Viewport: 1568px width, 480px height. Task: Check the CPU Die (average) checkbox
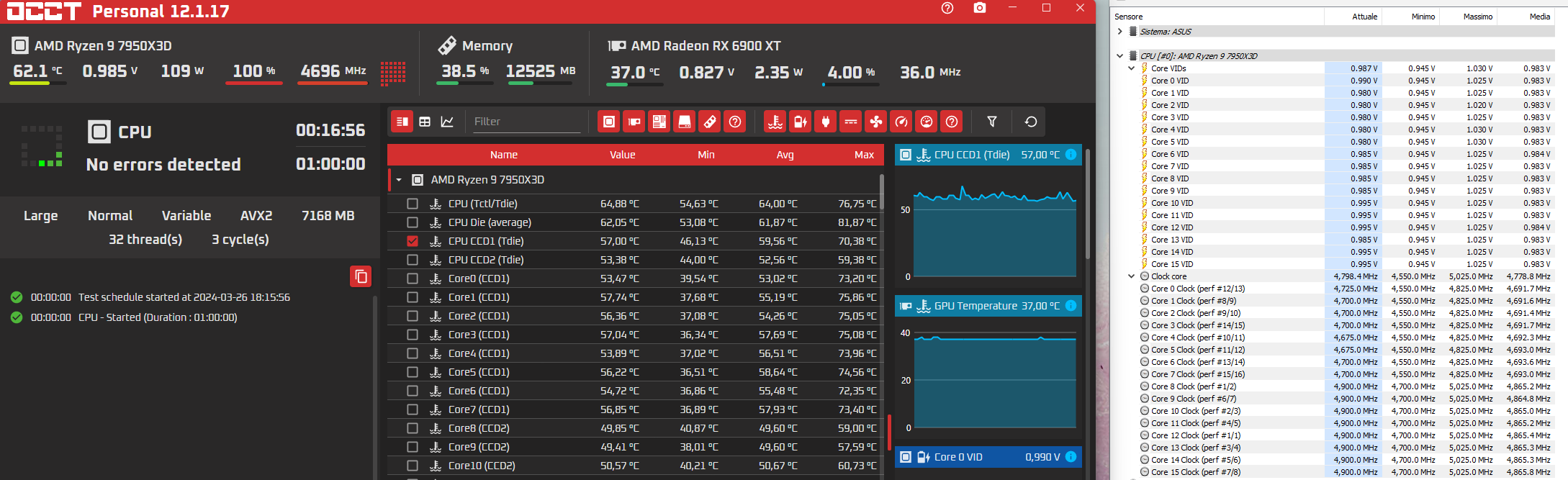[413, 222]
